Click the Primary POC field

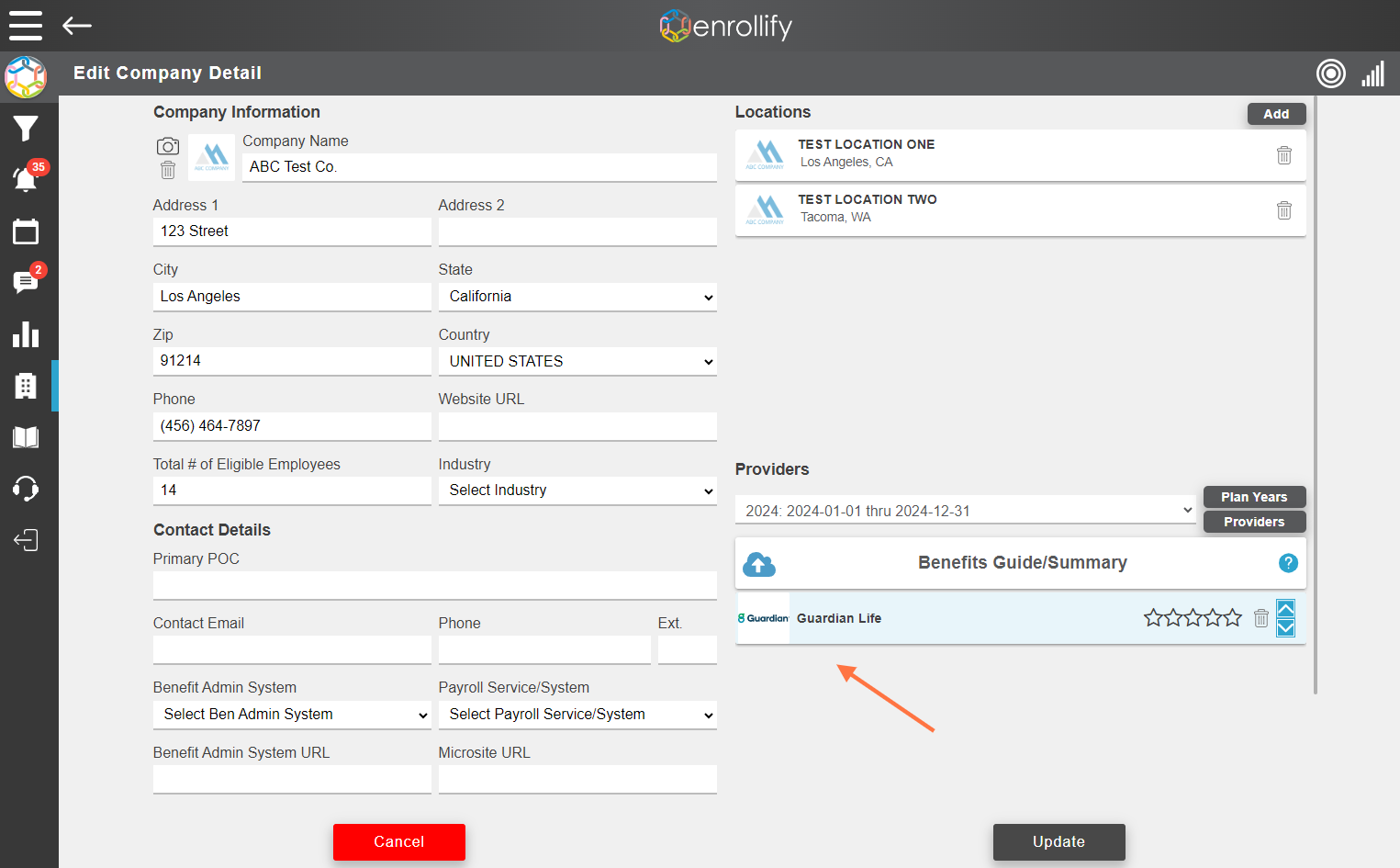435,585
